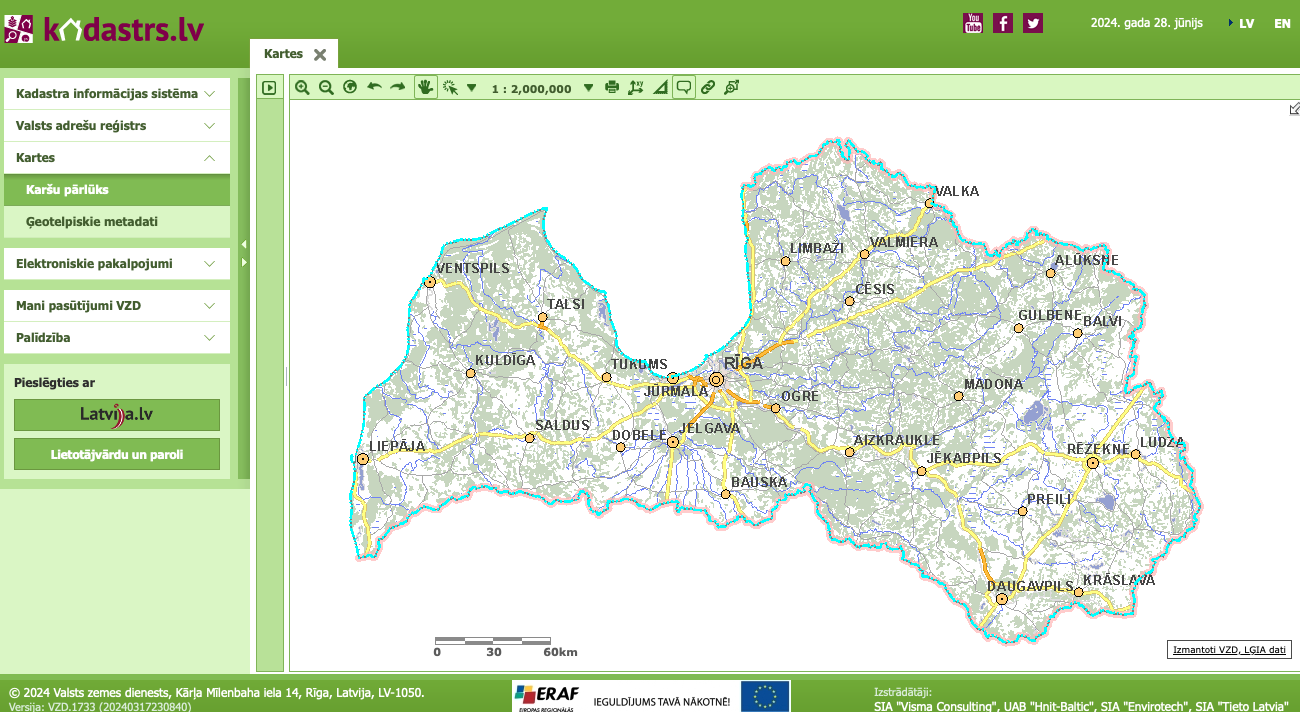Screen dimensions: 1300x712
Task: Copy map link with chain icon
Action: (708, 88)
